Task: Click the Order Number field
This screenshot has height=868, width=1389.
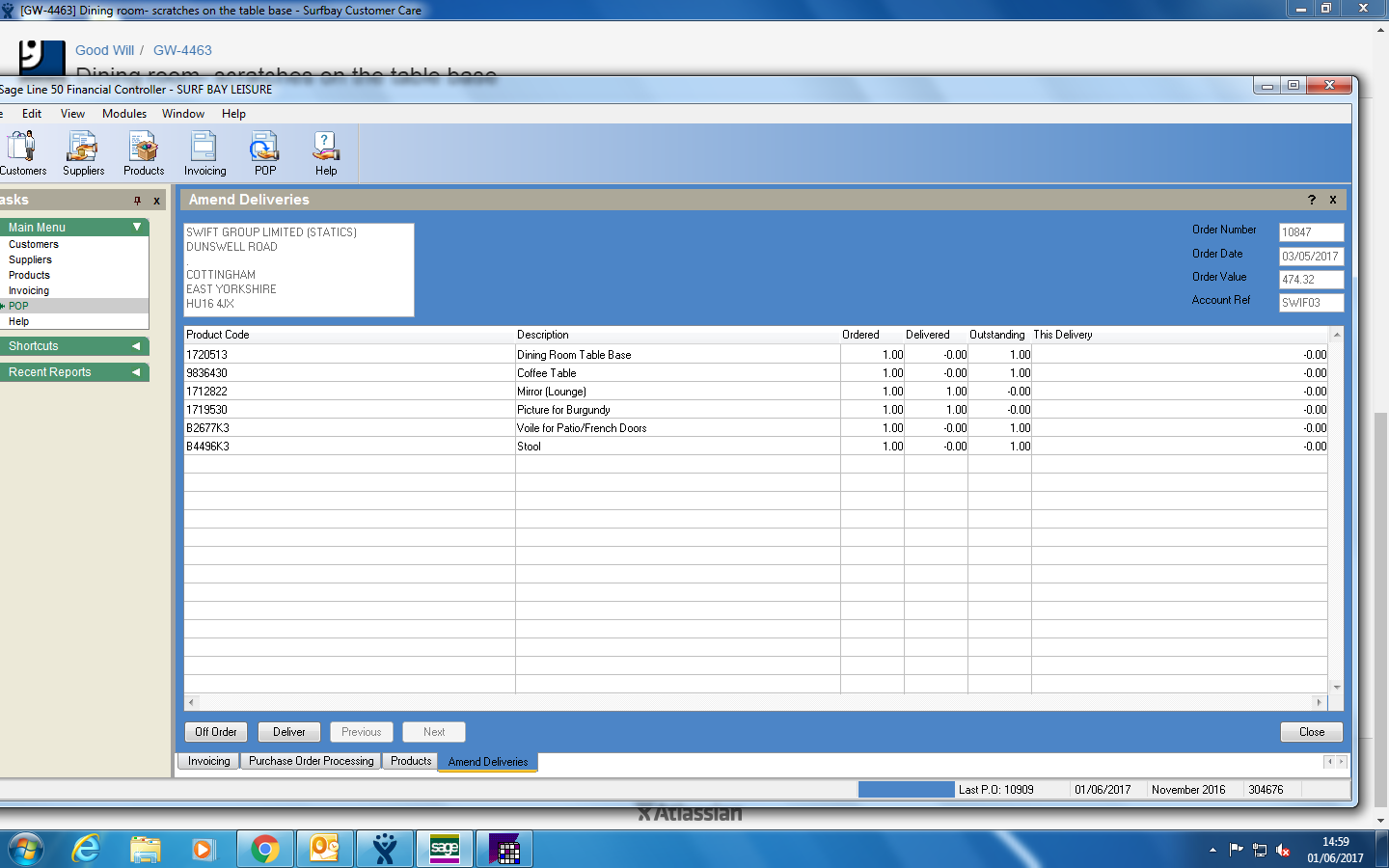Action: (1310, 232)
